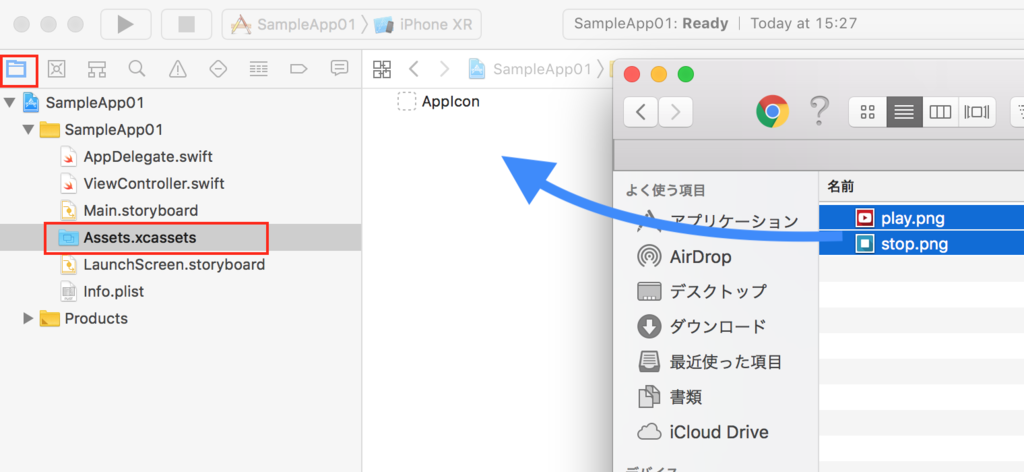Expand the Products folder
This screenshot has height=472, width=1024.
click(x=27, y=319)
